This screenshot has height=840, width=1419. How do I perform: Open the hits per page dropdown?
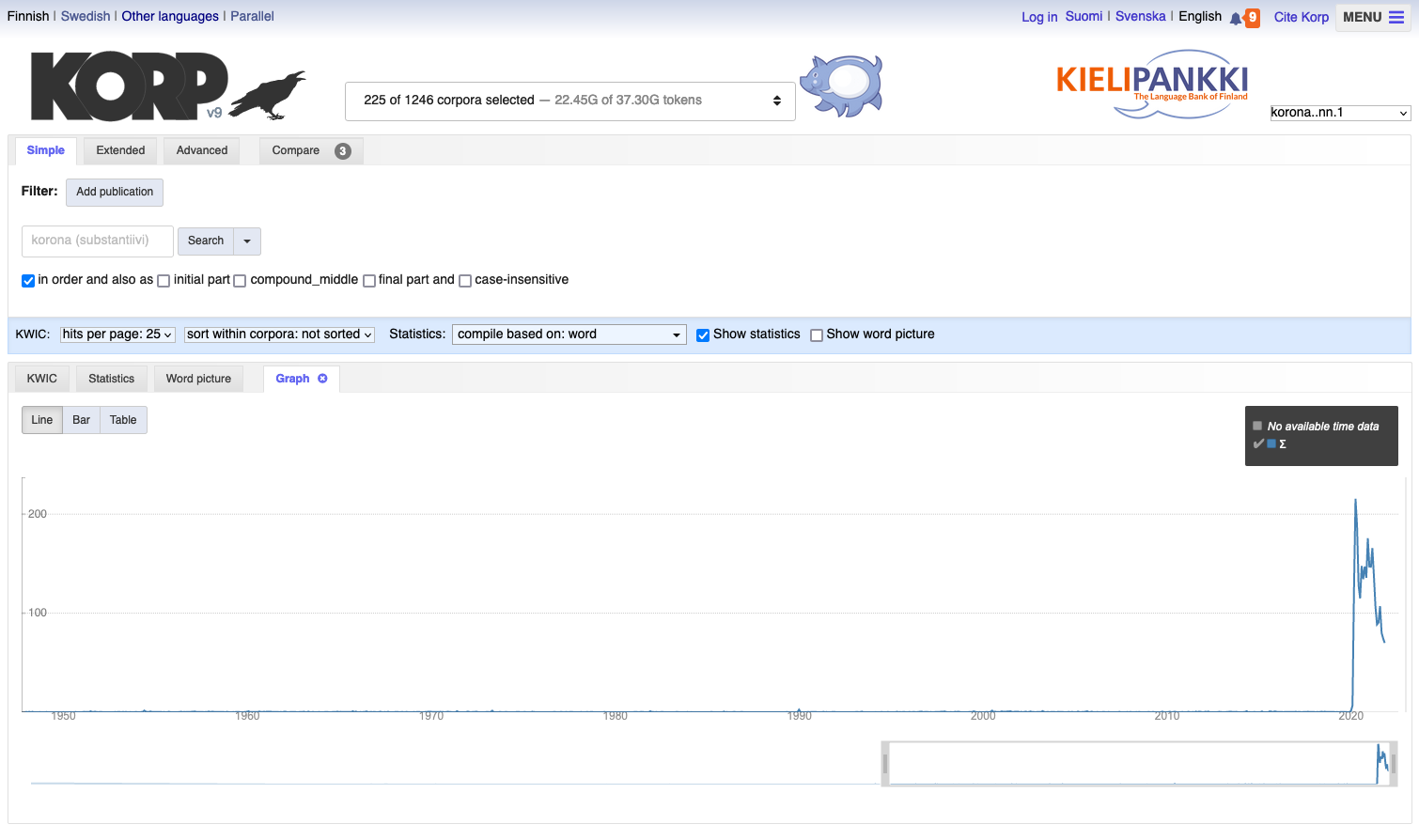pos(117,334)
